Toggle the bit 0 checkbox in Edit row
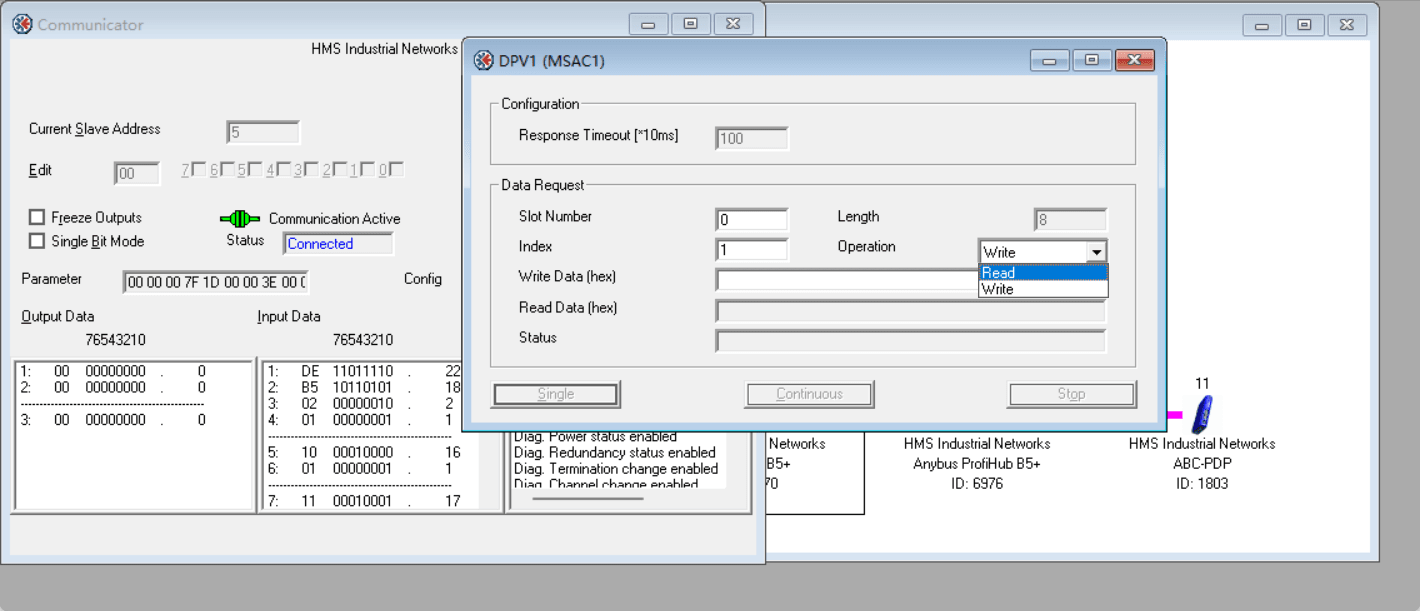The image size is (1420, 611). pos(396,170)
